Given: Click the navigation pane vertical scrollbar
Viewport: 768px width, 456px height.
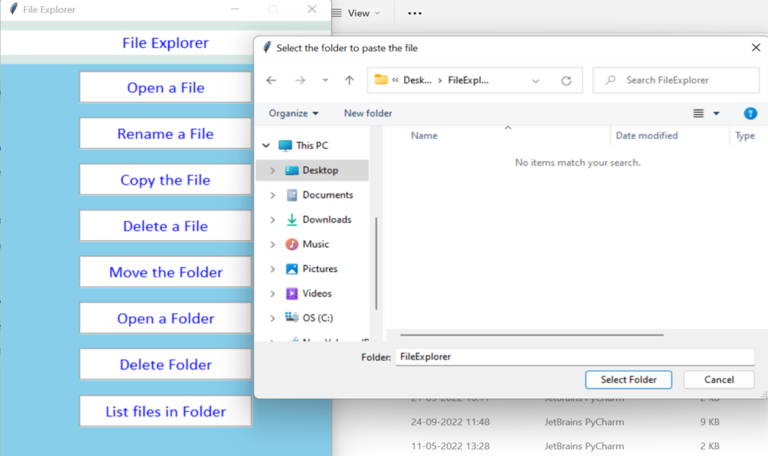Looking at the screenshot, I should 376,264.
